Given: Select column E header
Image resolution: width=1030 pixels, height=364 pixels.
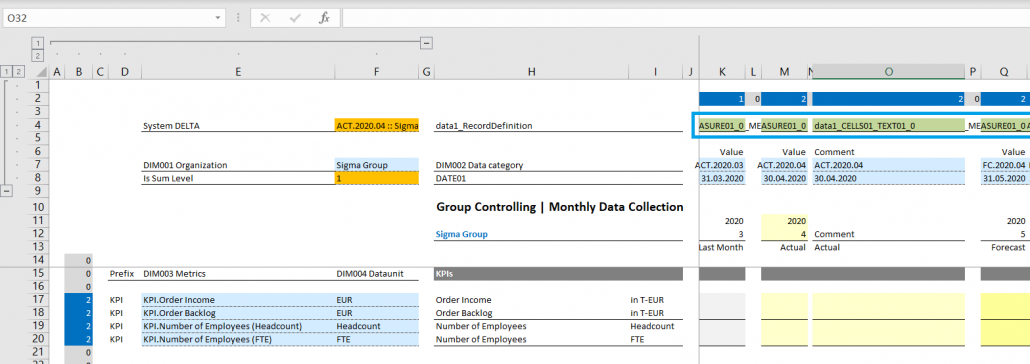Looking at the screenshot, I should [238, 72].
